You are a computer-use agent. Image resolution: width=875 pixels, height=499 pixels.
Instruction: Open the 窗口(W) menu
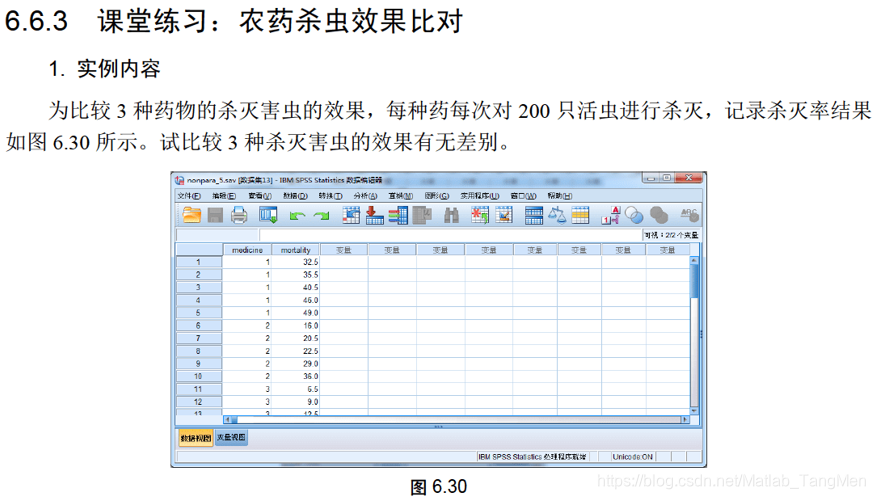pyautogui.click(x=523, y=196)
